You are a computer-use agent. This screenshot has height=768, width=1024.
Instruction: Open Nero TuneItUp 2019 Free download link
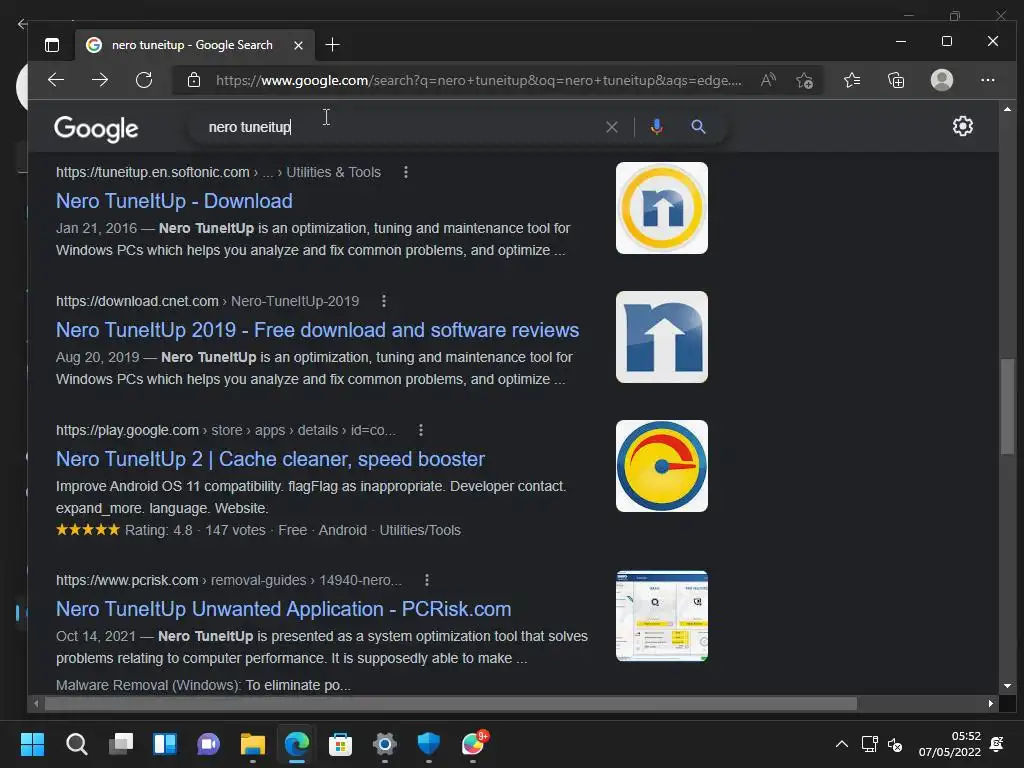pos(317,330)
